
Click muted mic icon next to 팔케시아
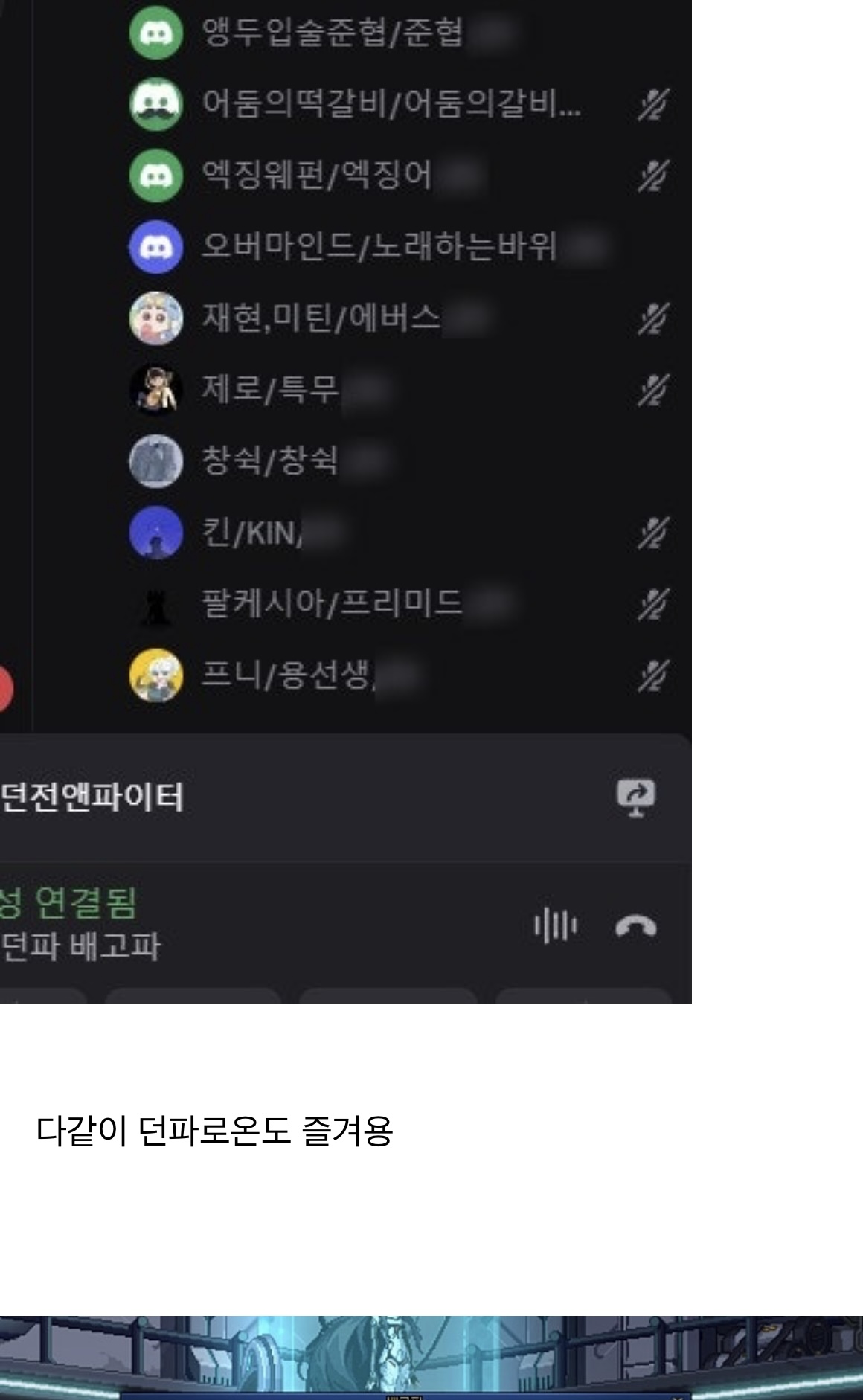point(653,604)
